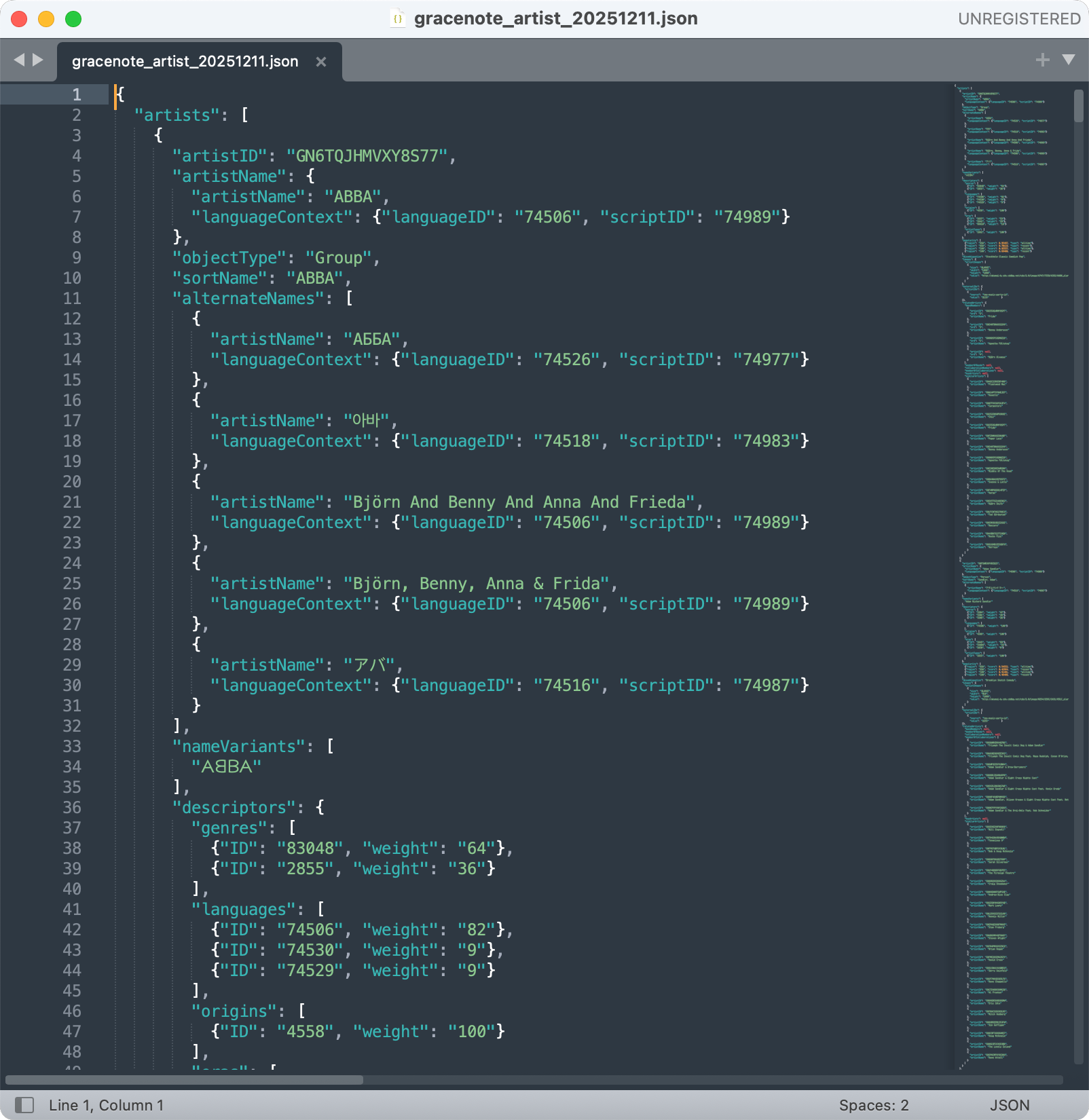Image resolution: width=1089 pixels, height=1120 pixels.
Task: Place the cursor on the "alternateNames" key
Action: click(248, 299)
